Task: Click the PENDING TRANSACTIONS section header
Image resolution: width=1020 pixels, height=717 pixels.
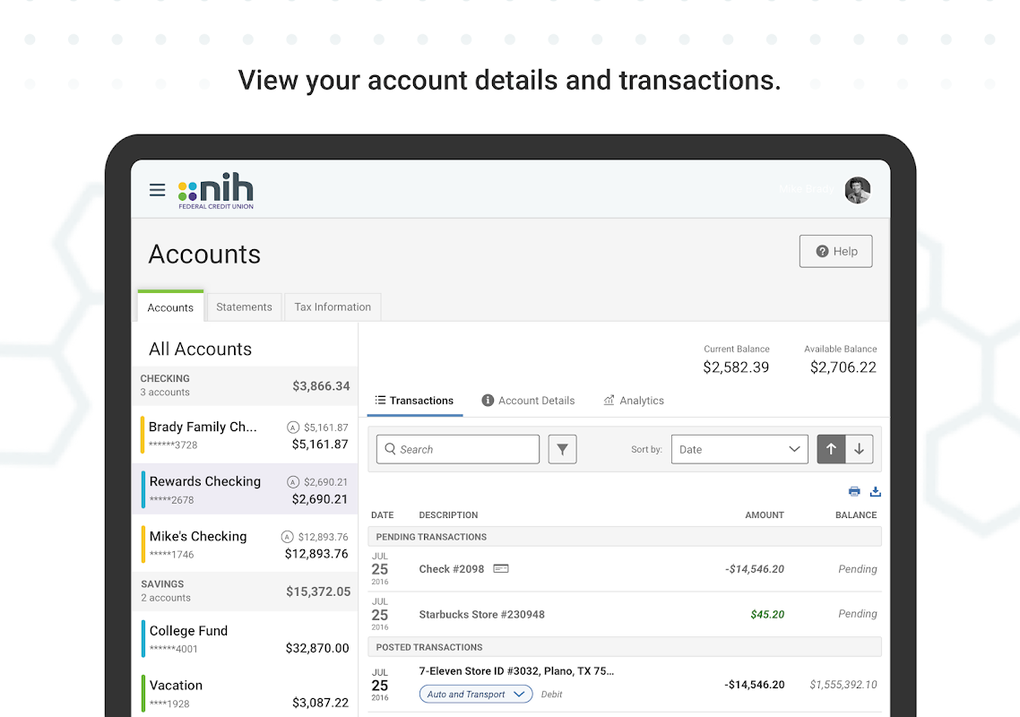Action: (624, 537)
